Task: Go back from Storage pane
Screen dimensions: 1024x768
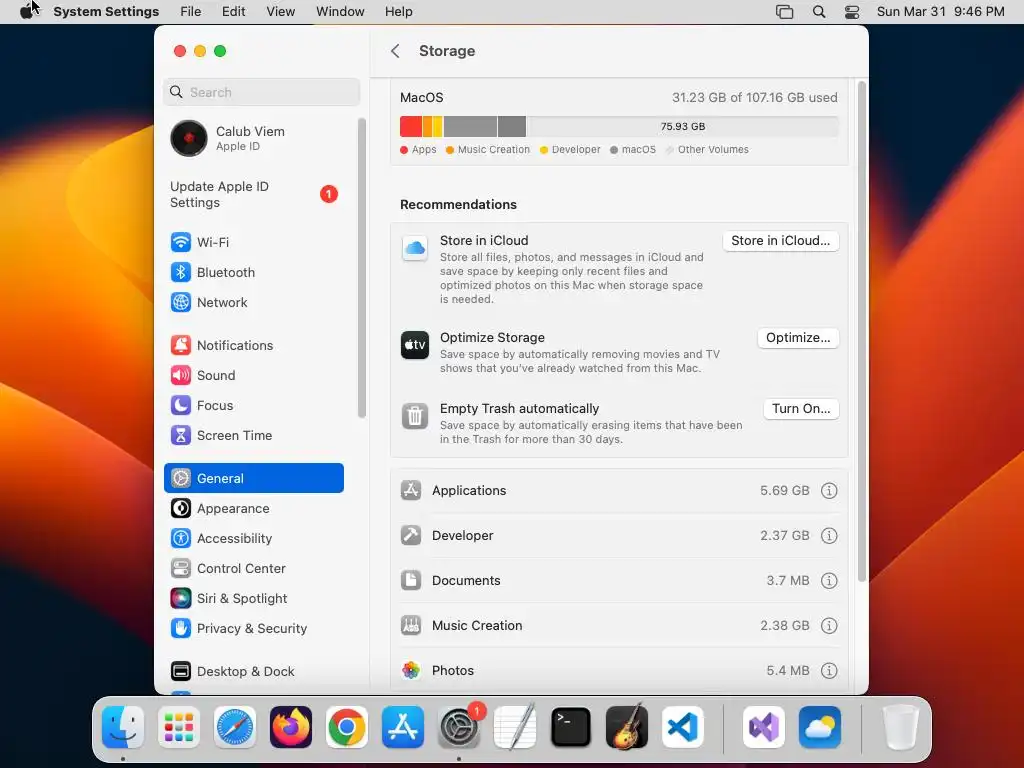Action: (x=395, y=51)
